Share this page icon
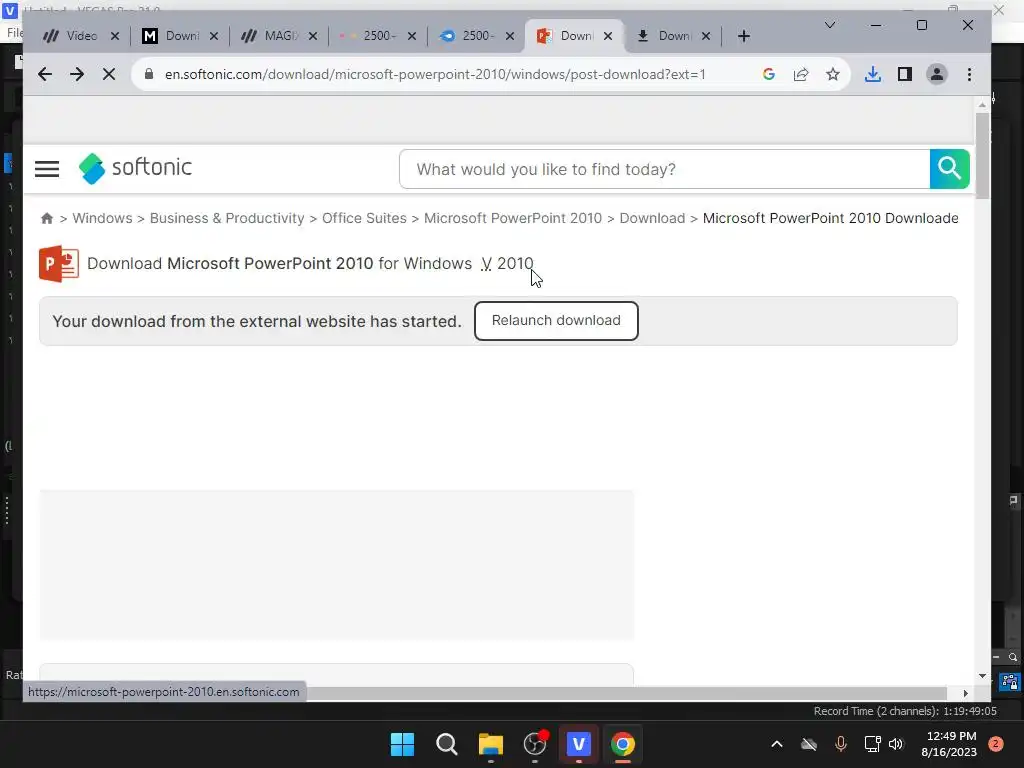This screenshot has width=1024, height=768. tap(801, 74)
